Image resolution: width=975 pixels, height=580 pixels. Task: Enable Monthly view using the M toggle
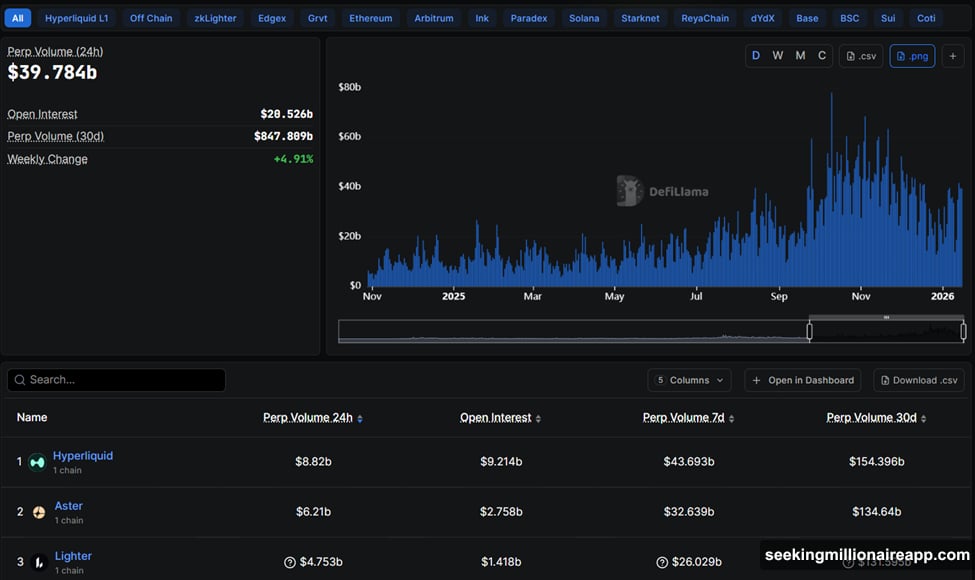[799, 55]
